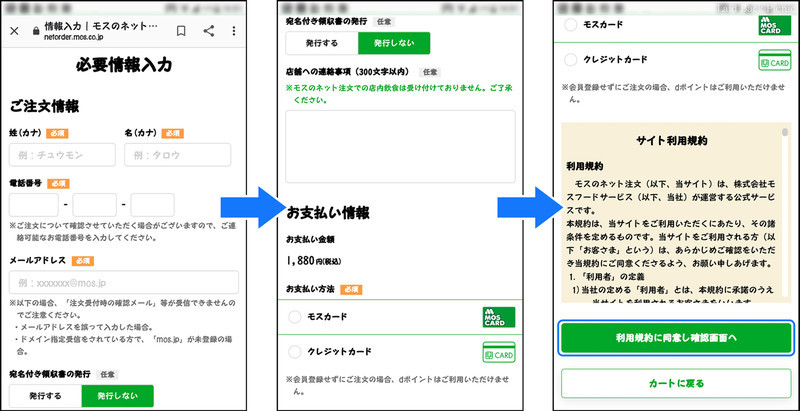This screenshot has width=800, height=411.
Task: Tap the green notice about 店内飲食
Action: pyautogui.click(x=401, y=94)
